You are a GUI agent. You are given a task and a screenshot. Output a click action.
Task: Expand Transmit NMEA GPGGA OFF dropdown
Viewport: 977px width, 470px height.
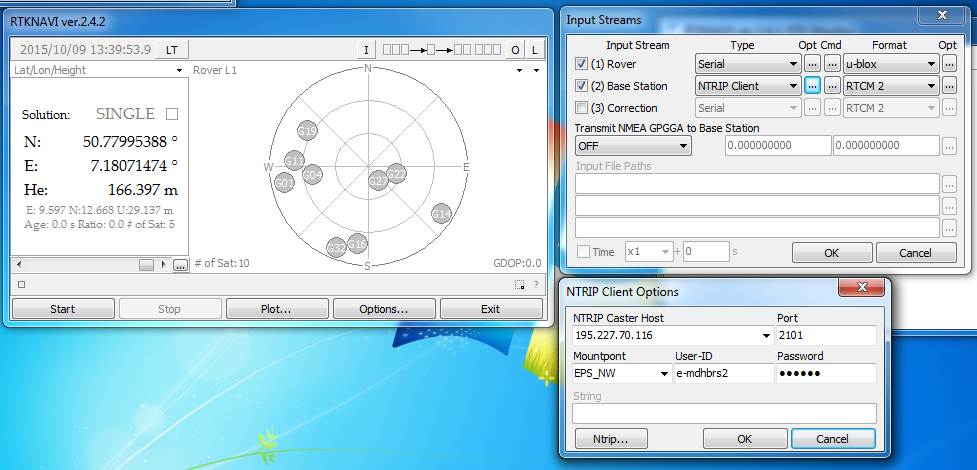(632, 146)
